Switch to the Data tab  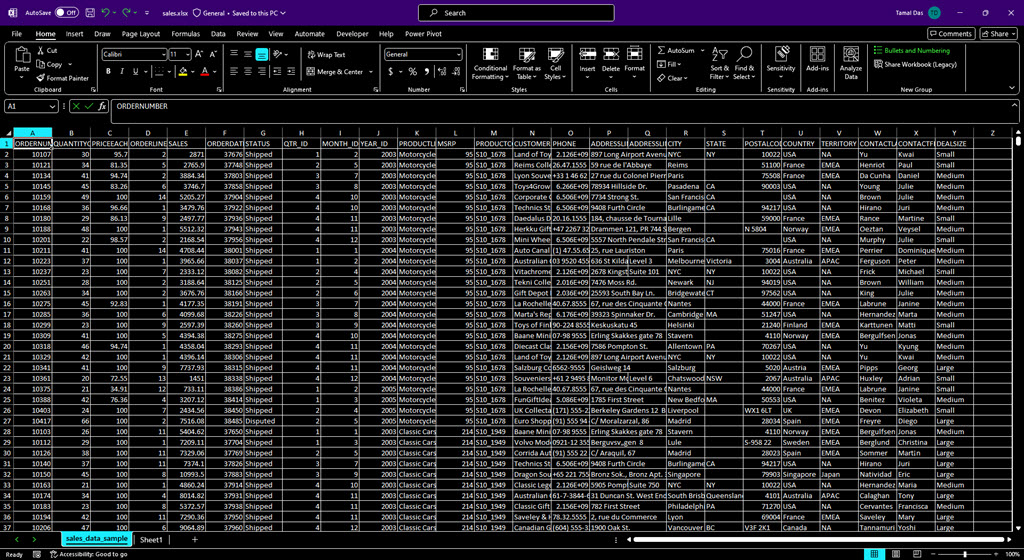point(218,34)
